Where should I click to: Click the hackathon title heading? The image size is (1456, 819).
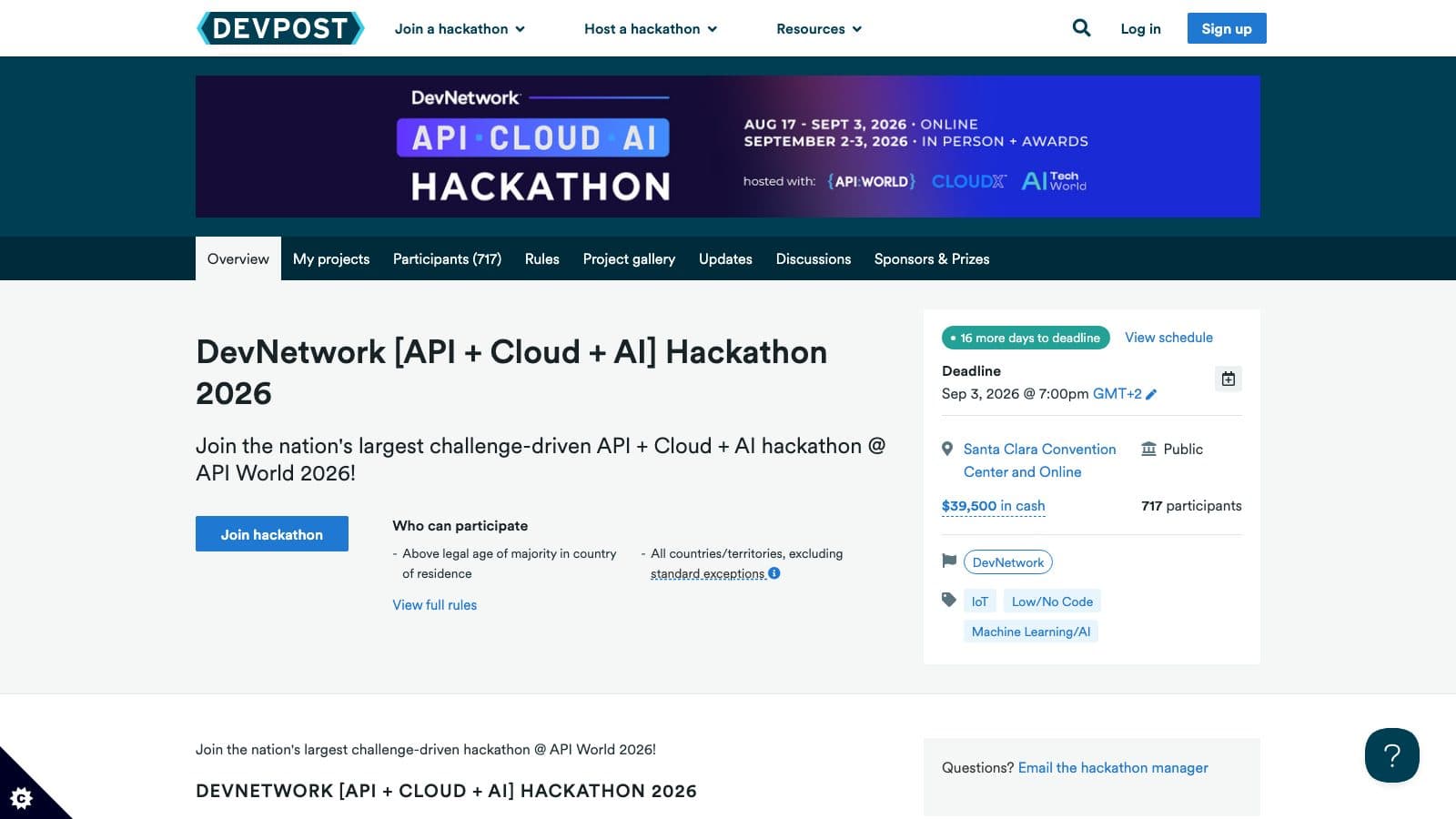[511, 372]
